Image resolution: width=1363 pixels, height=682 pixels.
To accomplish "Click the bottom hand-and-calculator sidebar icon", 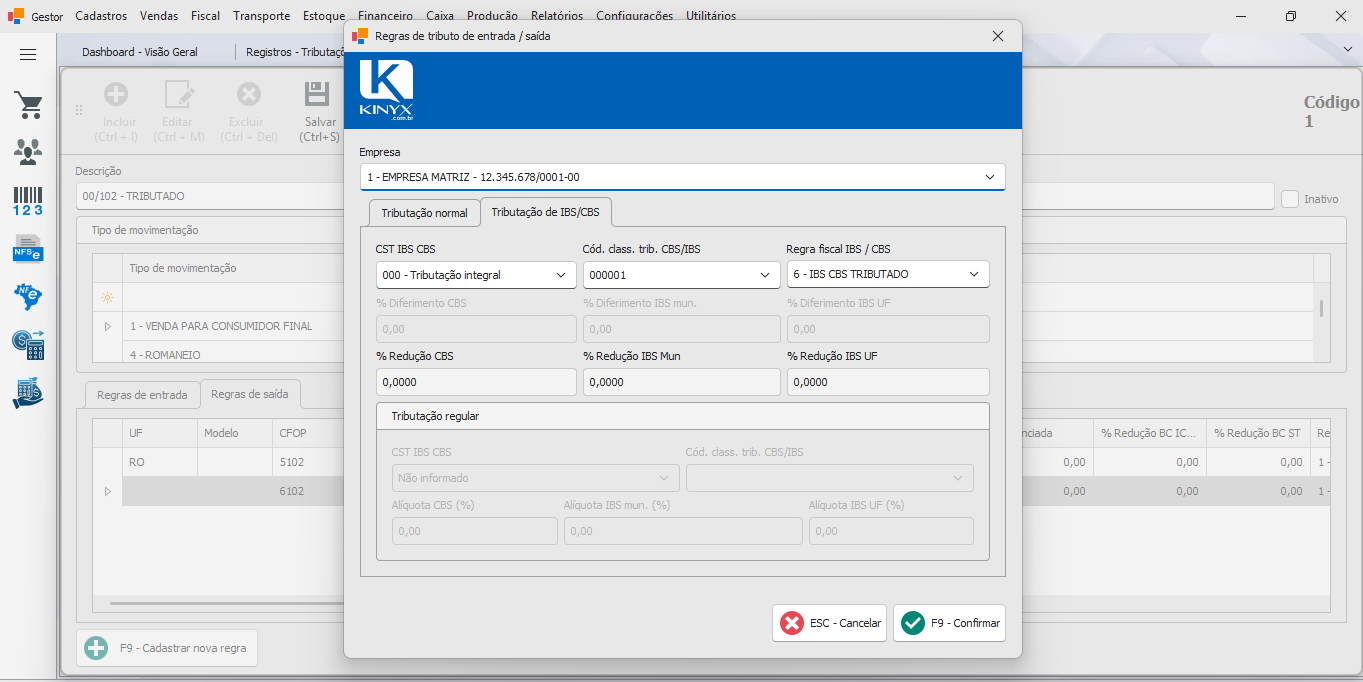I will [28, 392].
